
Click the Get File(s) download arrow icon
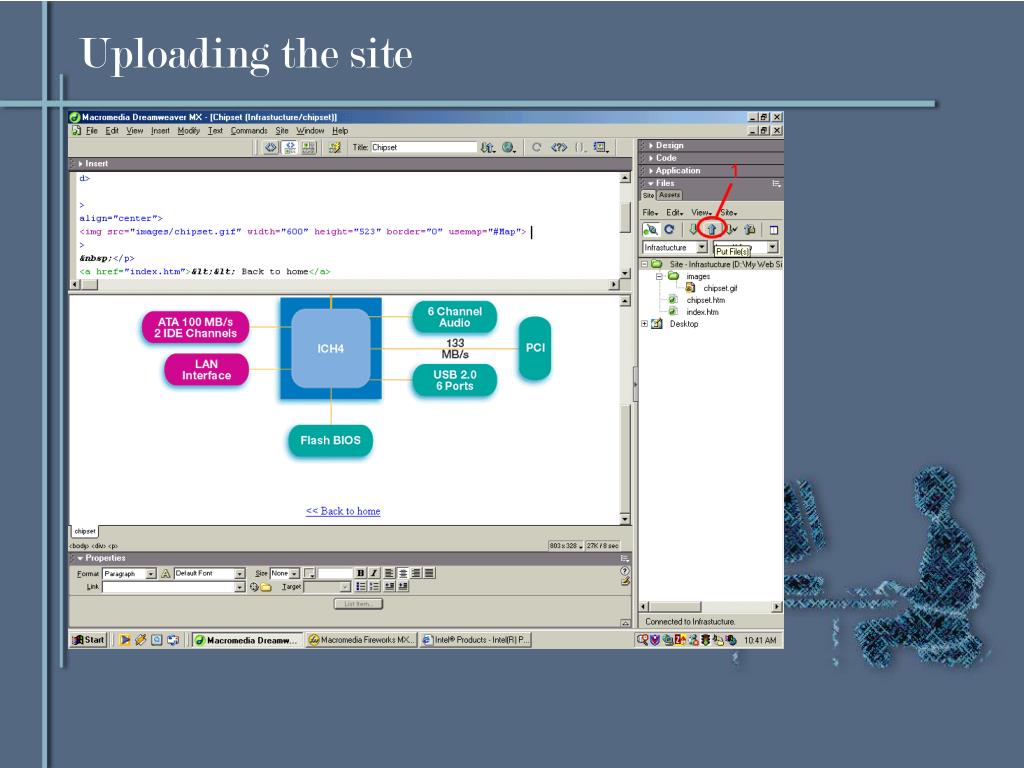click(x=694, y=229)
